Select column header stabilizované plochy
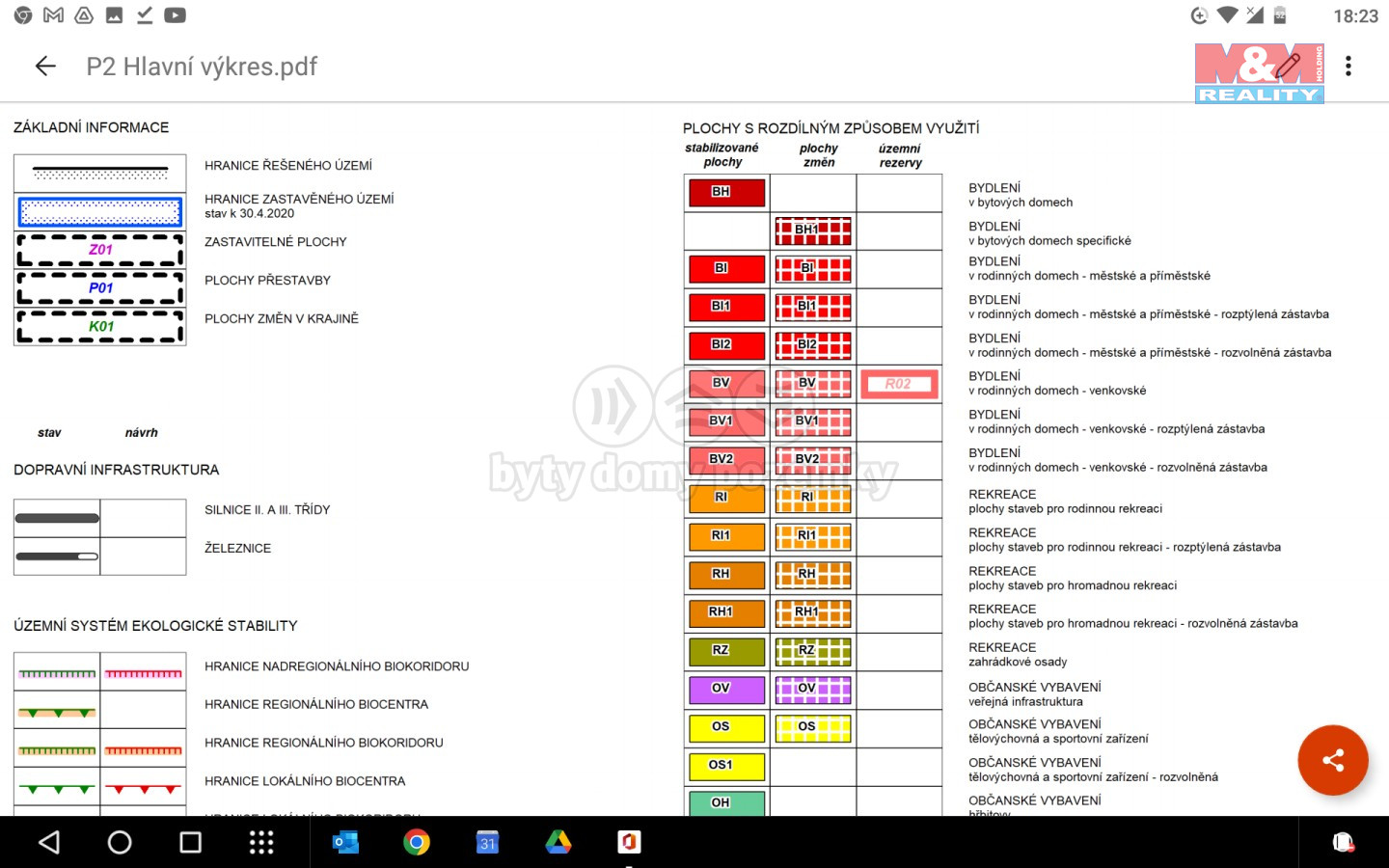 722,155
